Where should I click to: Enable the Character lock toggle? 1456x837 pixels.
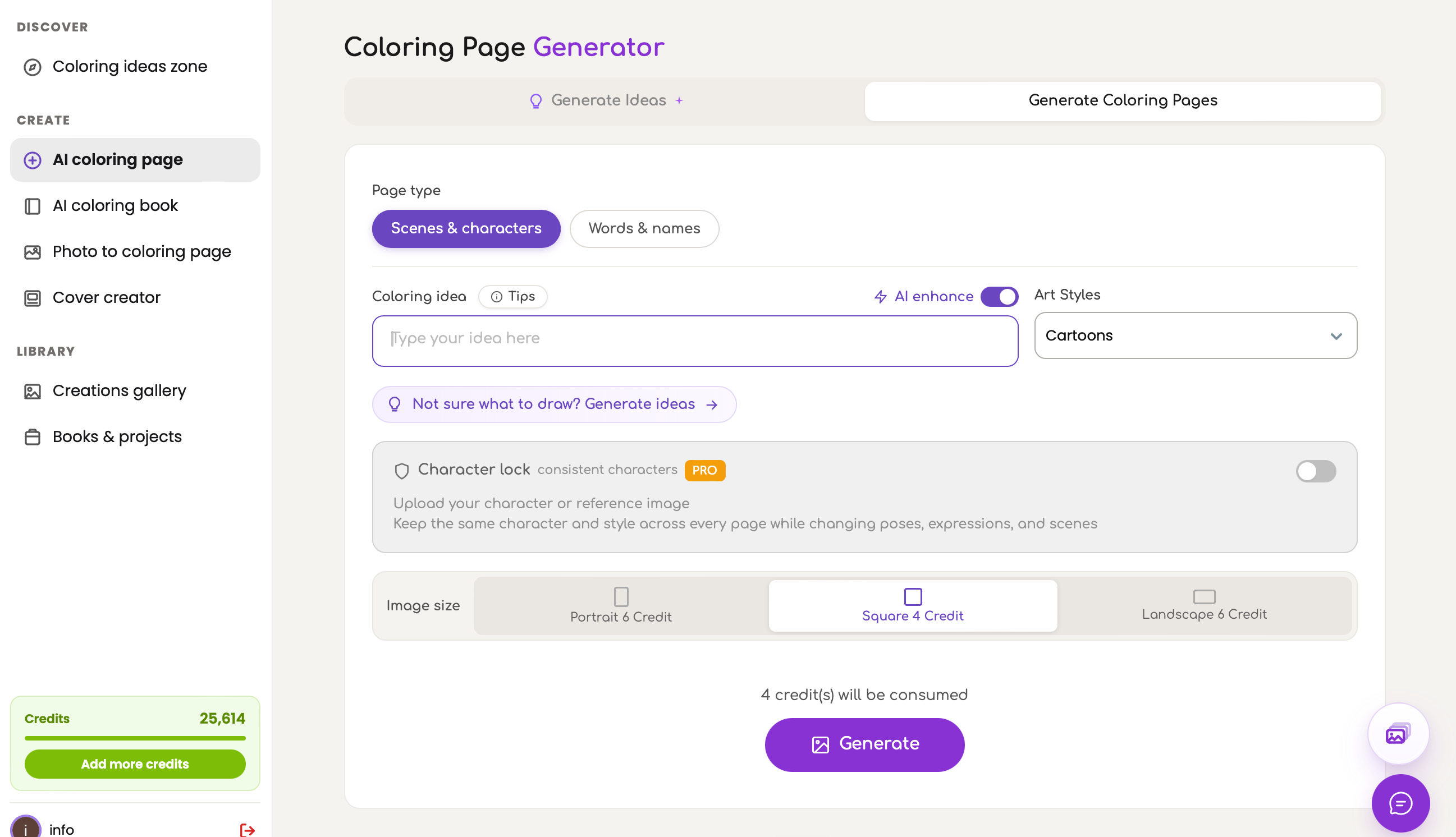1315,471
